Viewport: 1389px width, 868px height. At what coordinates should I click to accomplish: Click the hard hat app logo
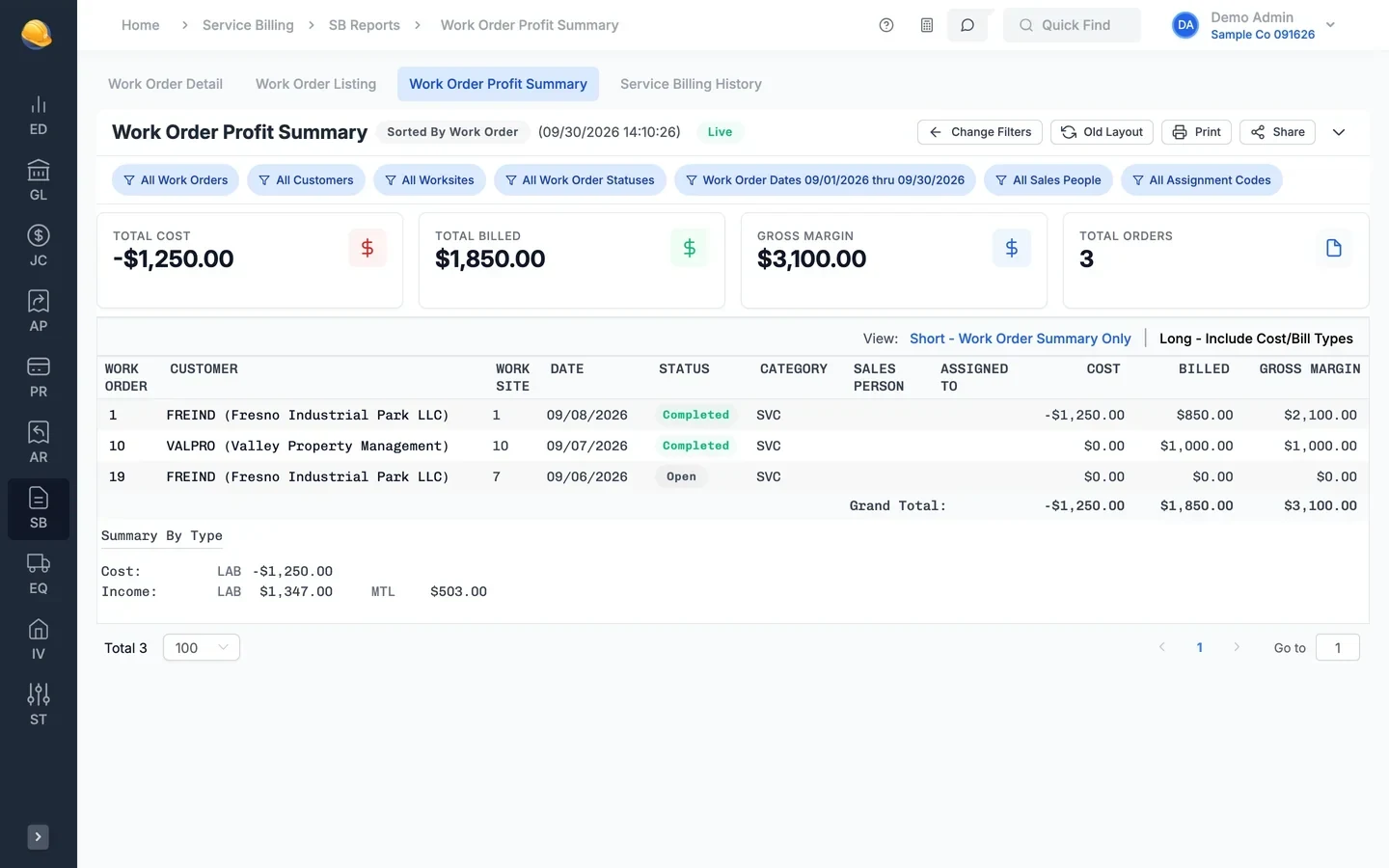[37, 34]
